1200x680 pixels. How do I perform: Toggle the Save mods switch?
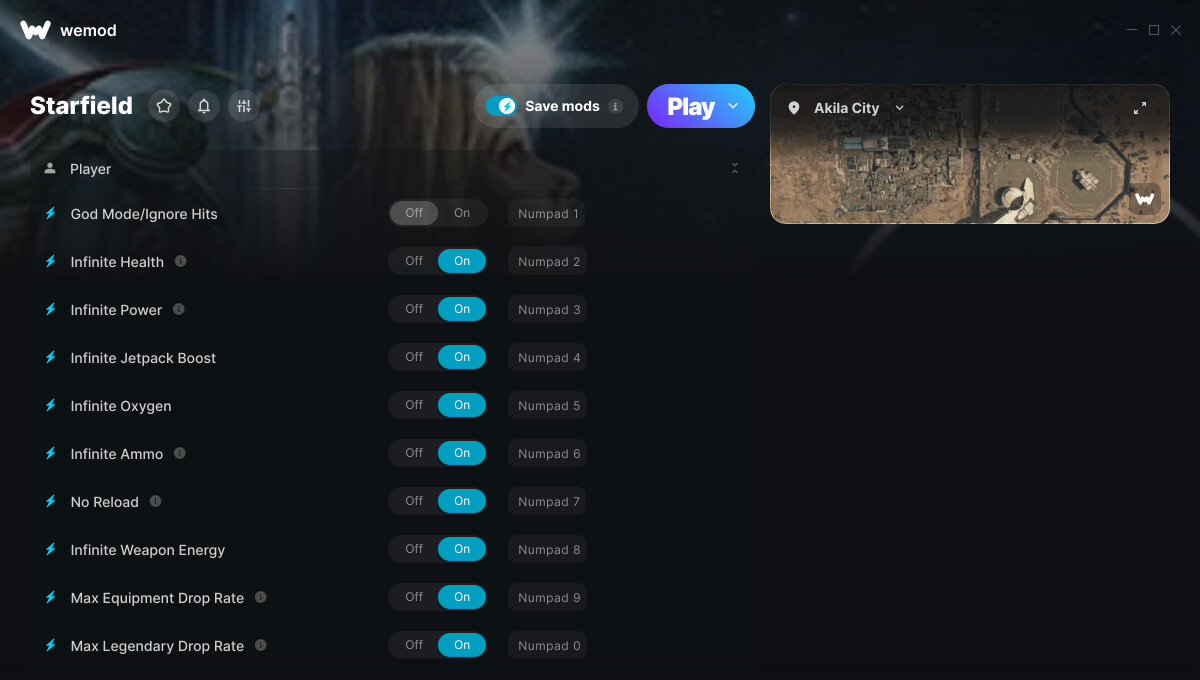[501, 106]
